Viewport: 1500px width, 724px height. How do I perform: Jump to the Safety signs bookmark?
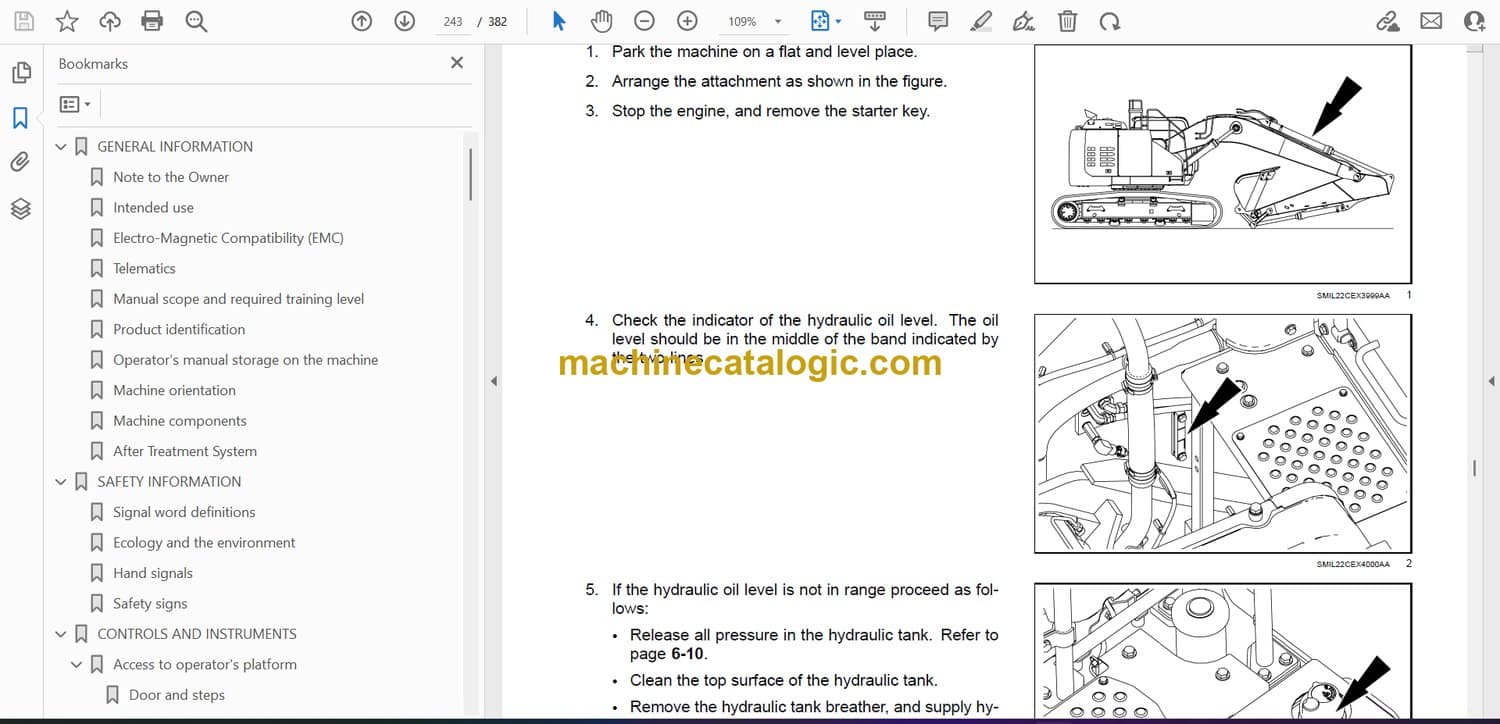[150, 603]
